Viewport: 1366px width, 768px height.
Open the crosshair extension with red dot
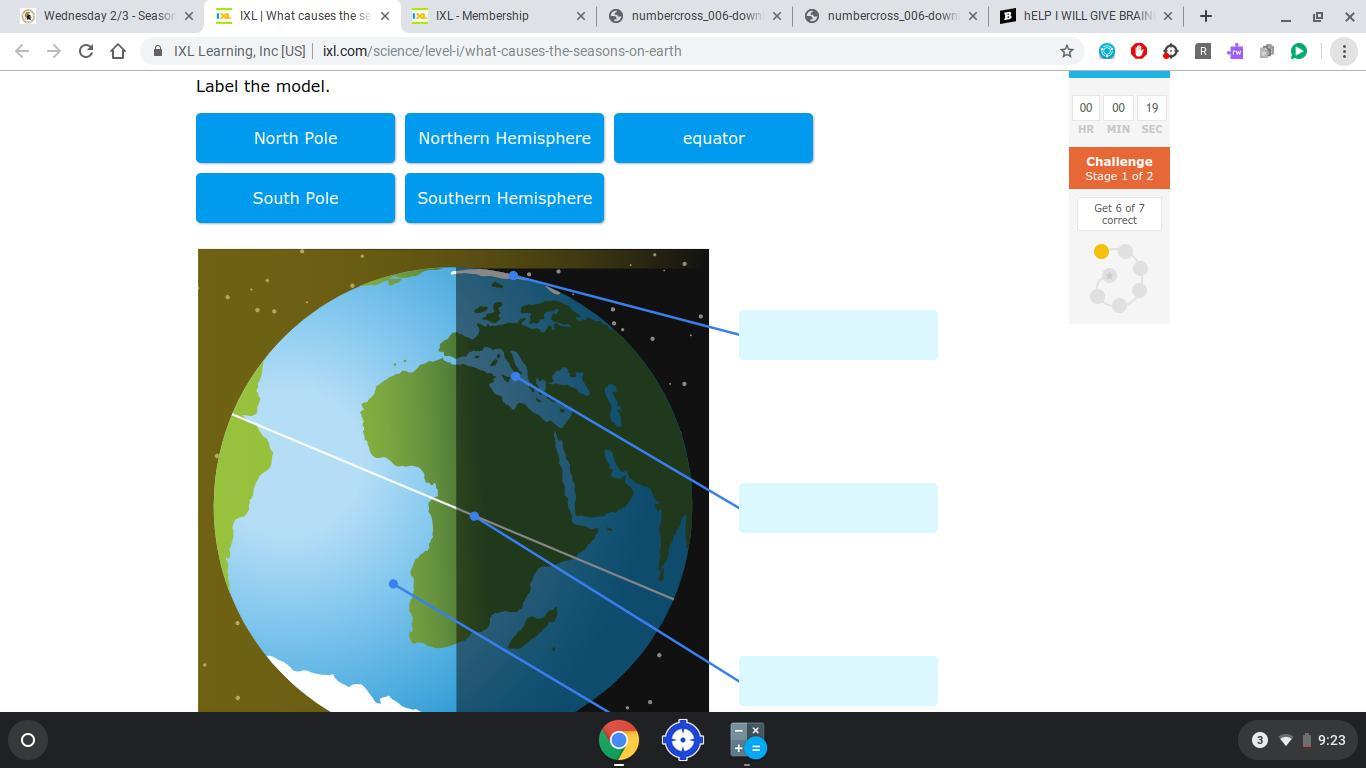(x=1171, y=51)
